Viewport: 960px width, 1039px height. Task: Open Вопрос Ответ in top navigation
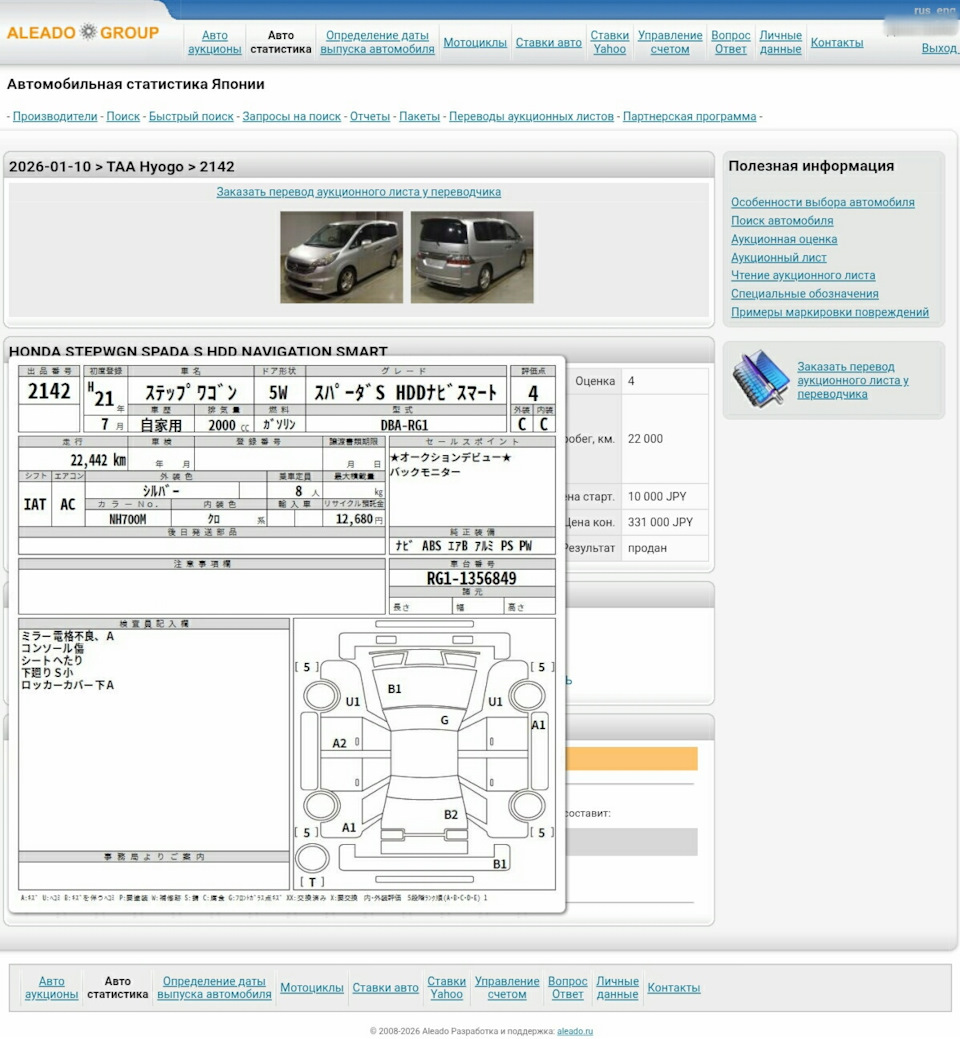731,42
